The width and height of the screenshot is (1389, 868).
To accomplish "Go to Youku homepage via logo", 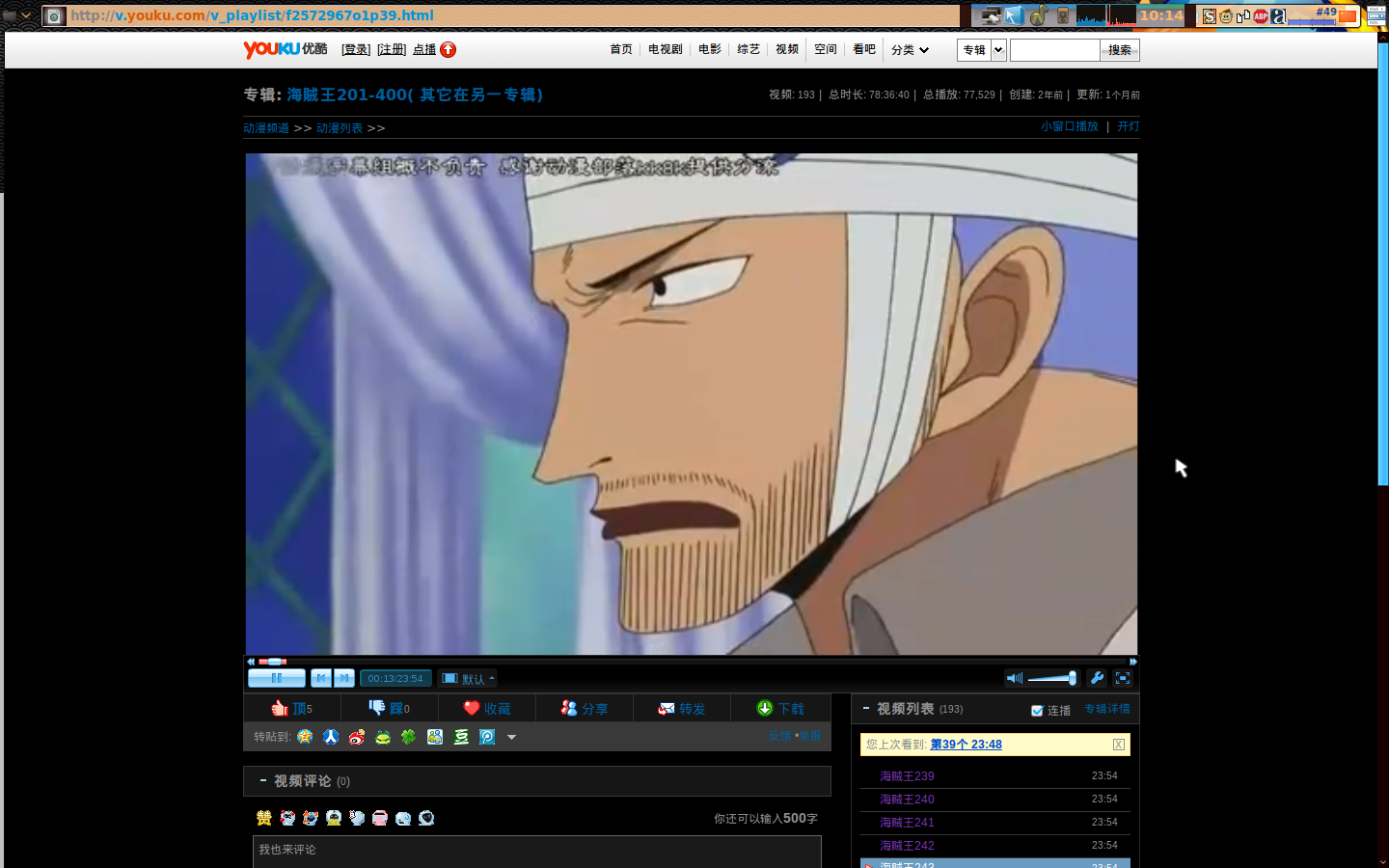I will (x=286, y=49).
